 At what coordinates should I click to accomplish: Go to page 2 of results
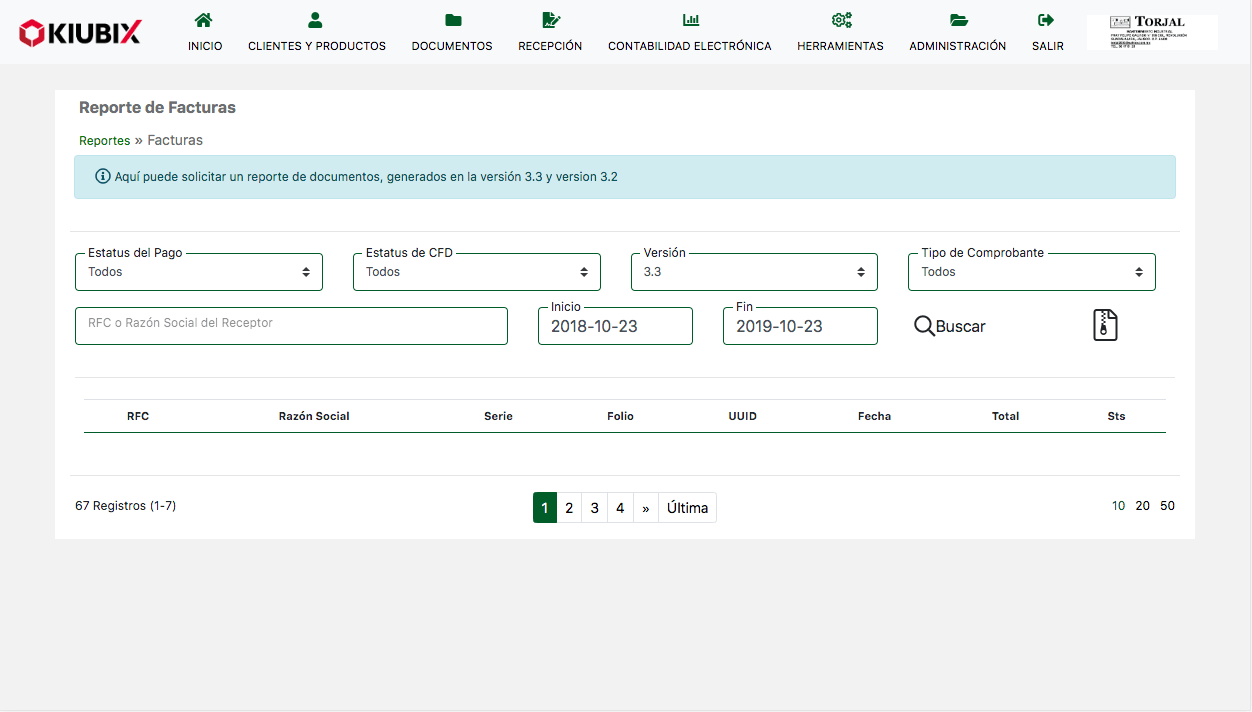point(569,508)
